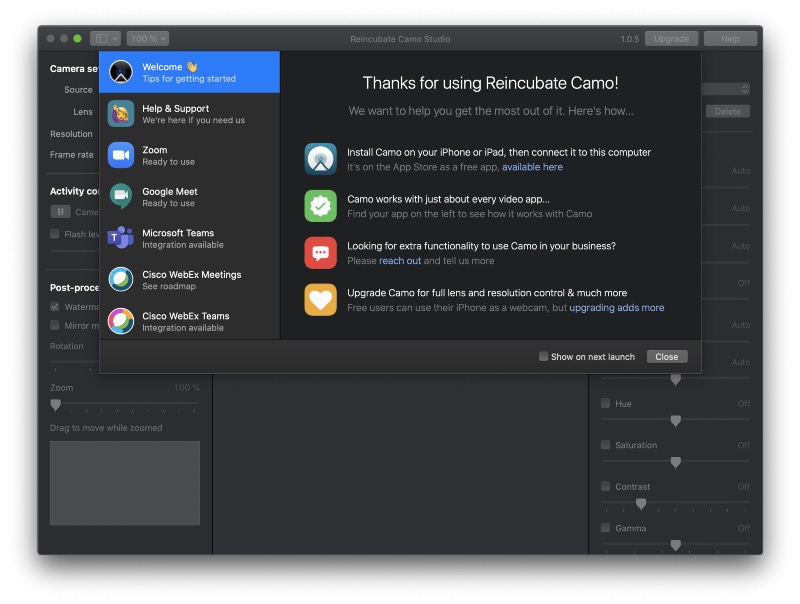This screenshot has width=800, height=604.
Task: Select the Welcome tips item
Action: (189, 72)
